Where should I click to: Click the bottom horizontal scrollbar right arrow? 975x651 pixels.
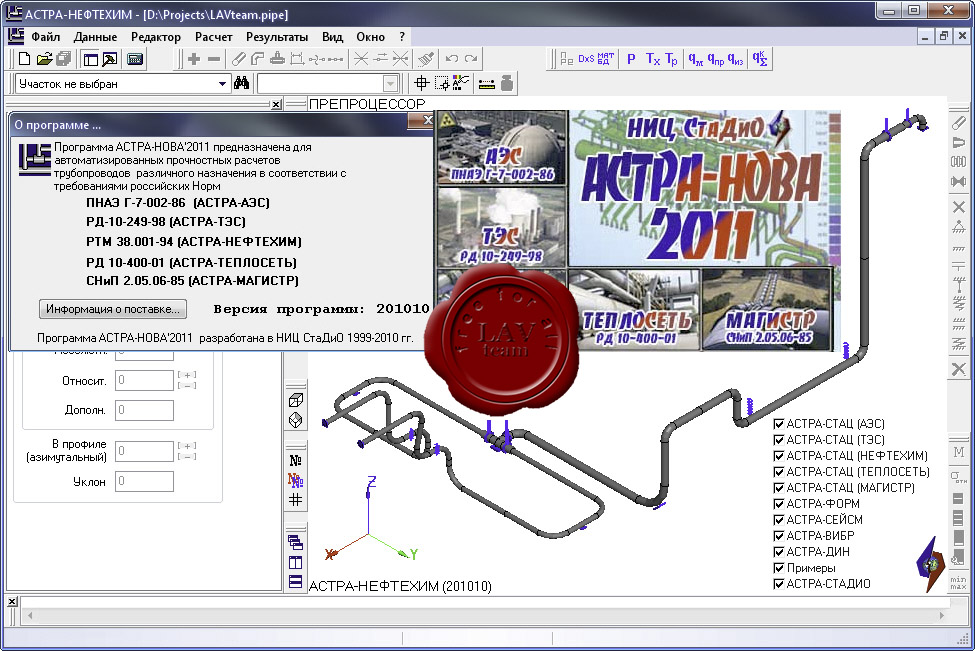pos(941,616)
